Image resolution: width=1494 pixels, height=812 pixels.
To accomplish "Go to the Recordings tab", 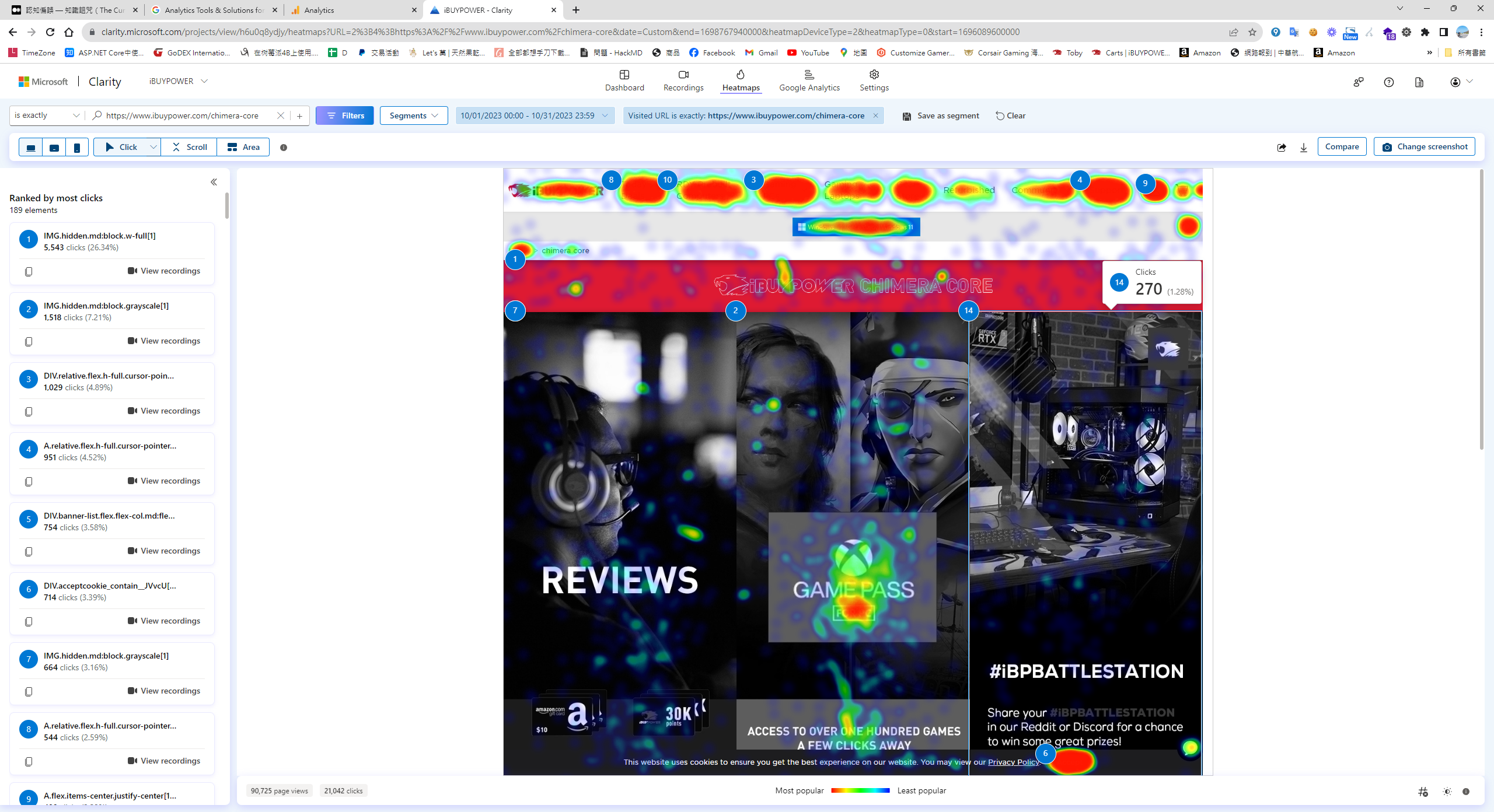I will click(683, 80).
